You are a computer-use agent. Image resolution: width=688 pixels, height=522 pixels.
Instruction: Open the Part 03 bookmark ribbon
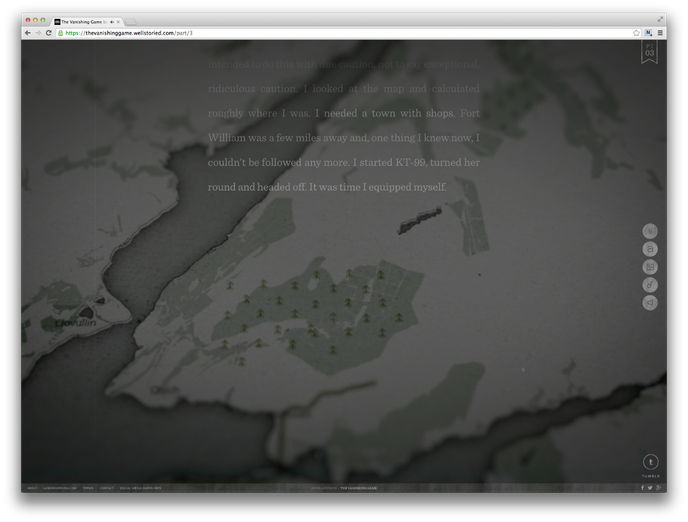649,52
